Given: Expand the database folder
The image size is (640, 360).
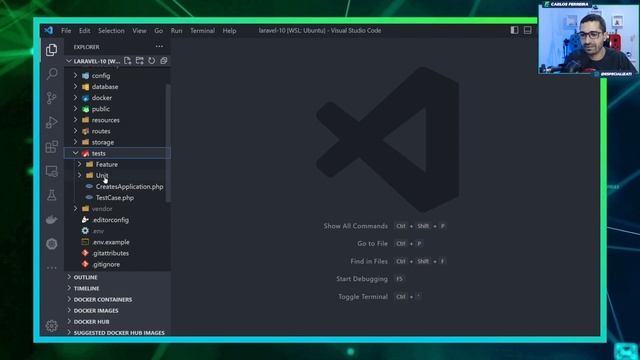Looking at the screenshot, I should [118, 87].
